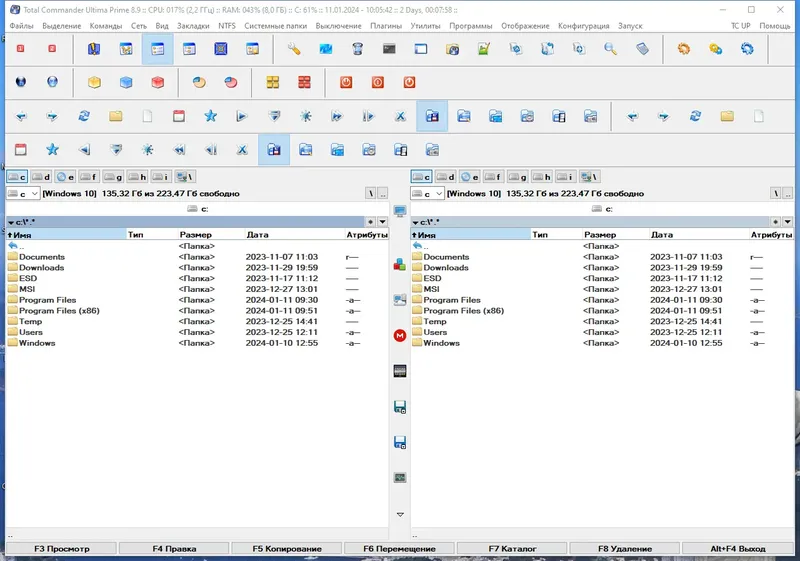The width and height of the screenshot is (800, 561).
Task: Select Program Files (x86) in left panel
Action: point(59,311)
